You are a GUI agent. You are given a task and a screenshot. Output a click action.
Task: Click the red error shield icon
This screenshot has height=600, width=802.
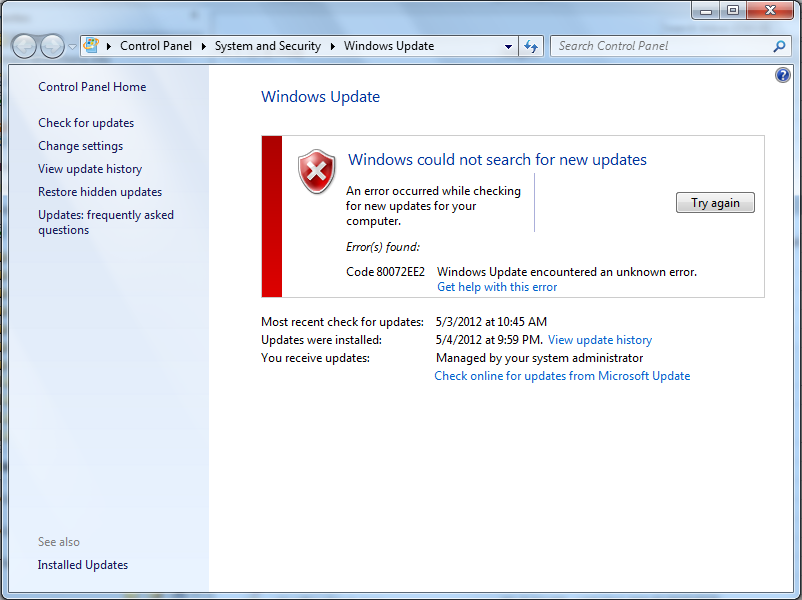(317, 171)
